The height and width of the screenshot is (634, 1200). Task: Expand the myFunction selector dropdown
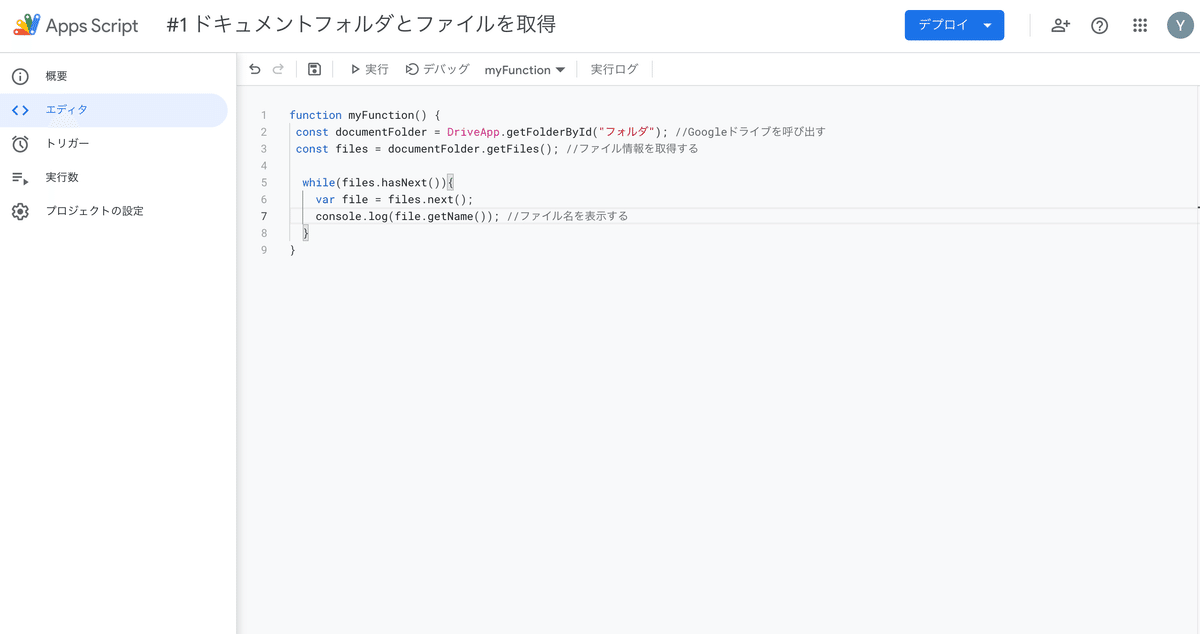pos(525,70)
